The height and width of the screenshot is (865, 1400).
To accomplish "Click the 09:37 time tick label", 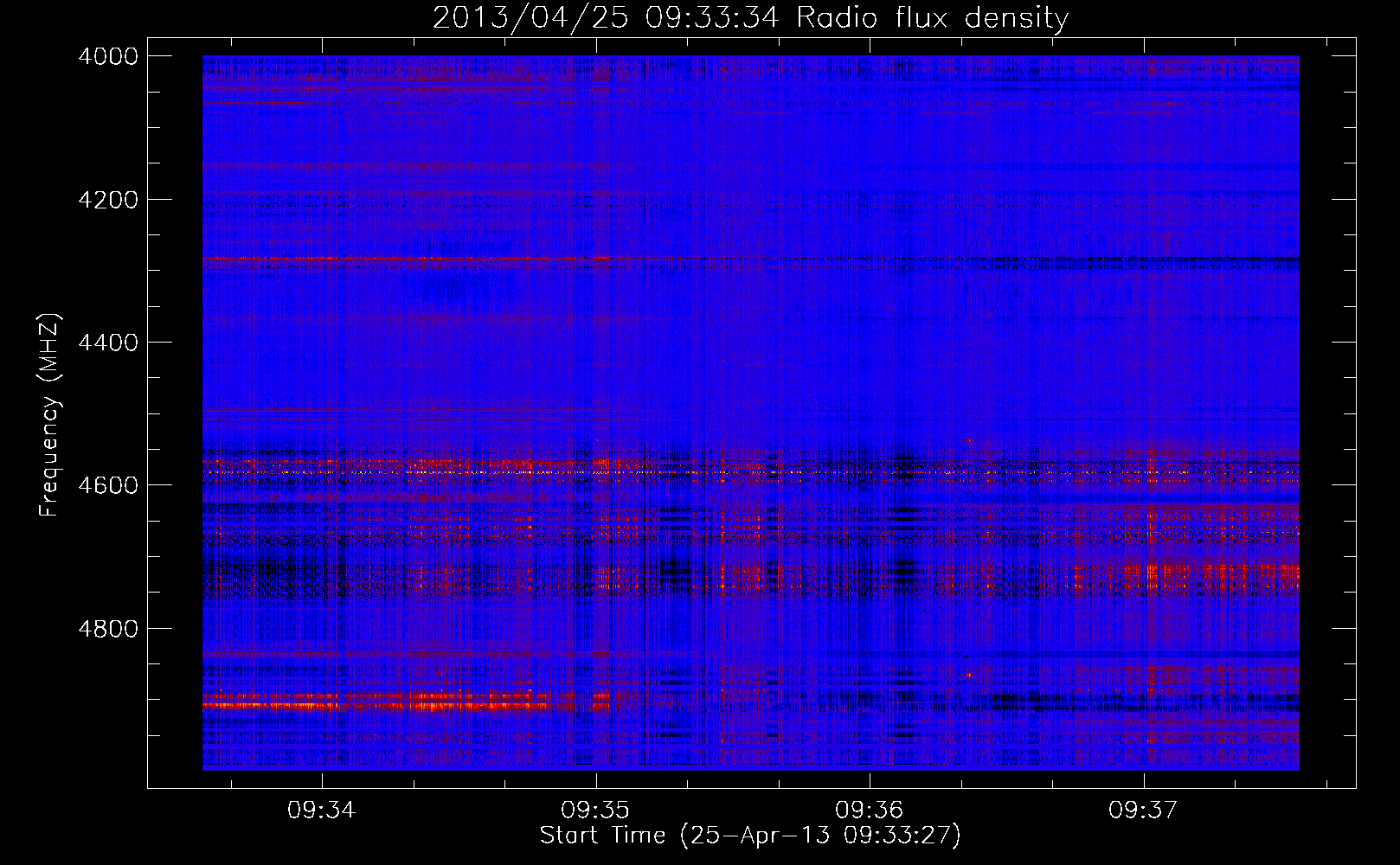I will (1143, 811).
